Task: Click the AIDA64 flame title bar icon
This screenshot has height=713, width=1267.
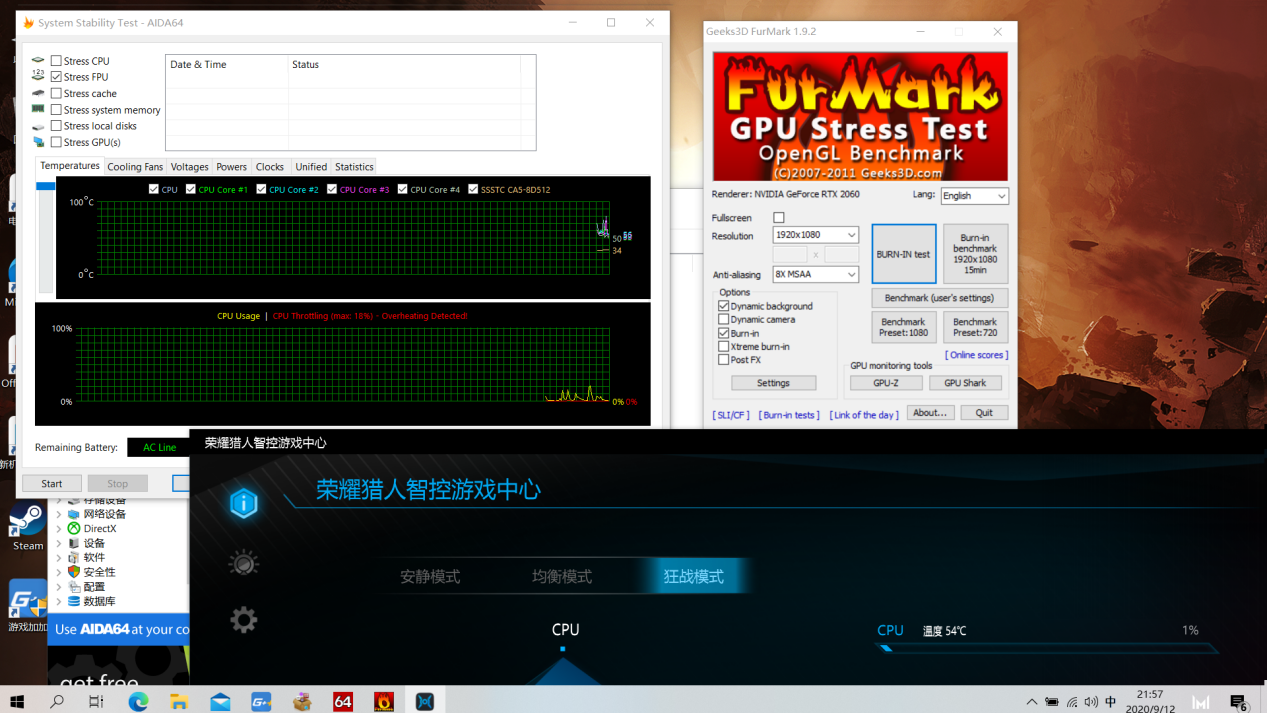Action: pos(28,23)
